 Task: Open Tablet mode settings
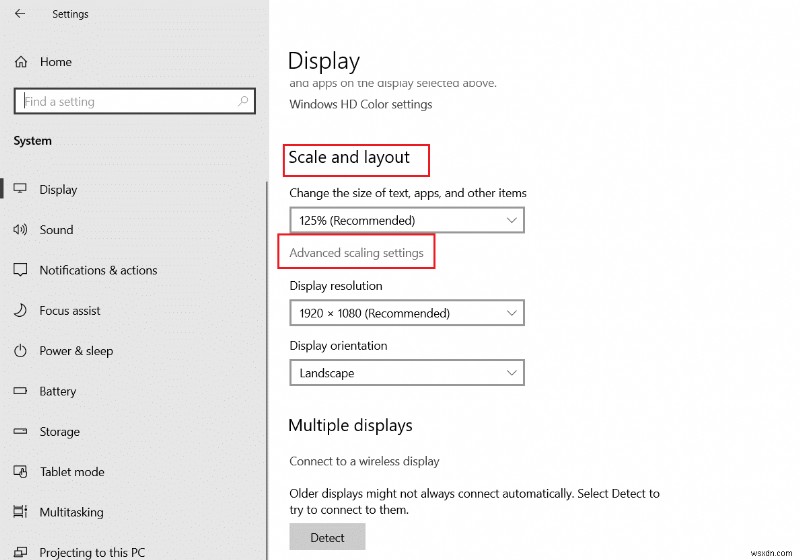tap(72, 472)
